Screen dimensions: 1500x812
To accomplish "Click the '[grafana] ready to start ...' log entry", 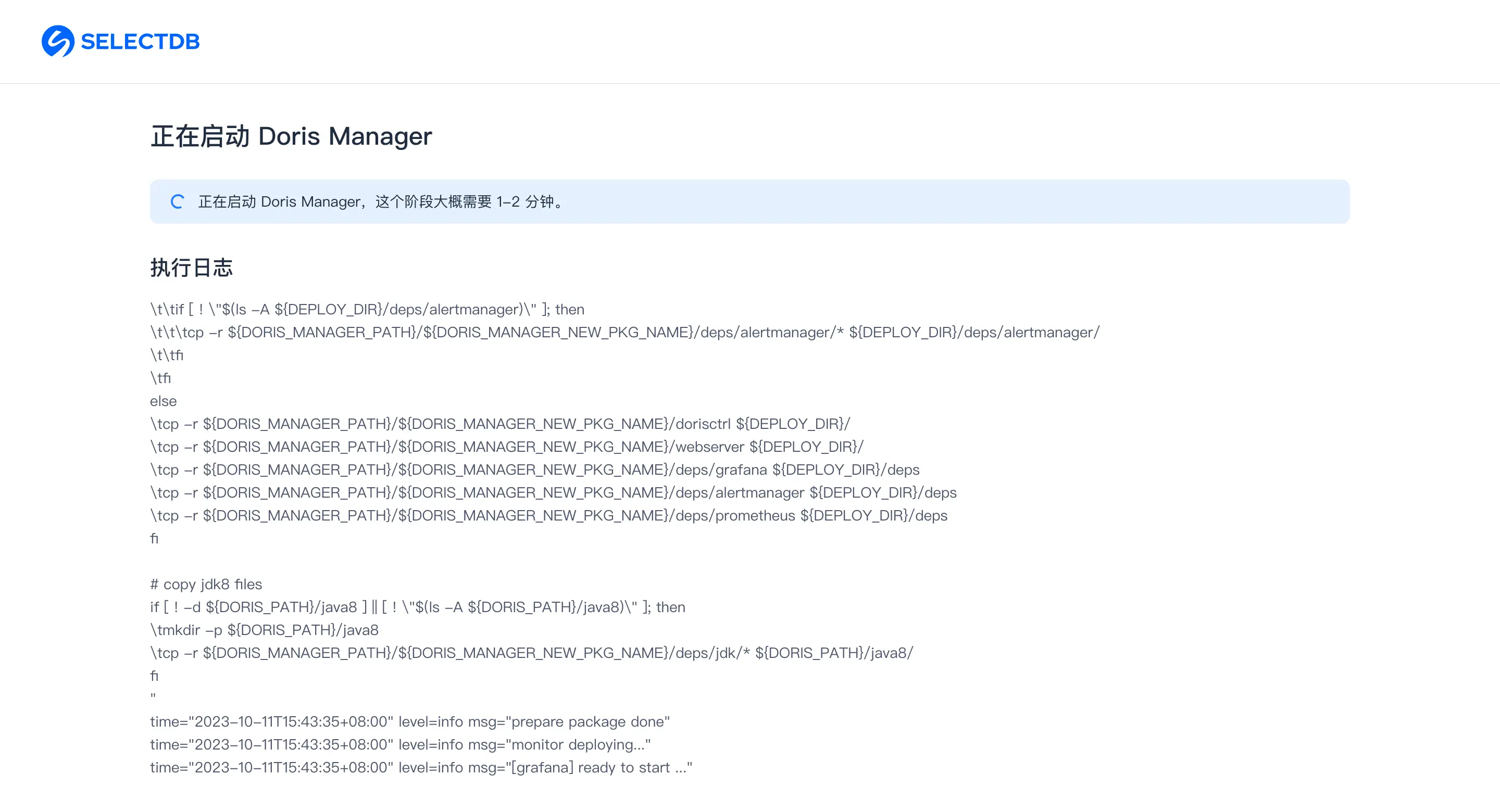I will pyautogui.click(x=421, y=768).
